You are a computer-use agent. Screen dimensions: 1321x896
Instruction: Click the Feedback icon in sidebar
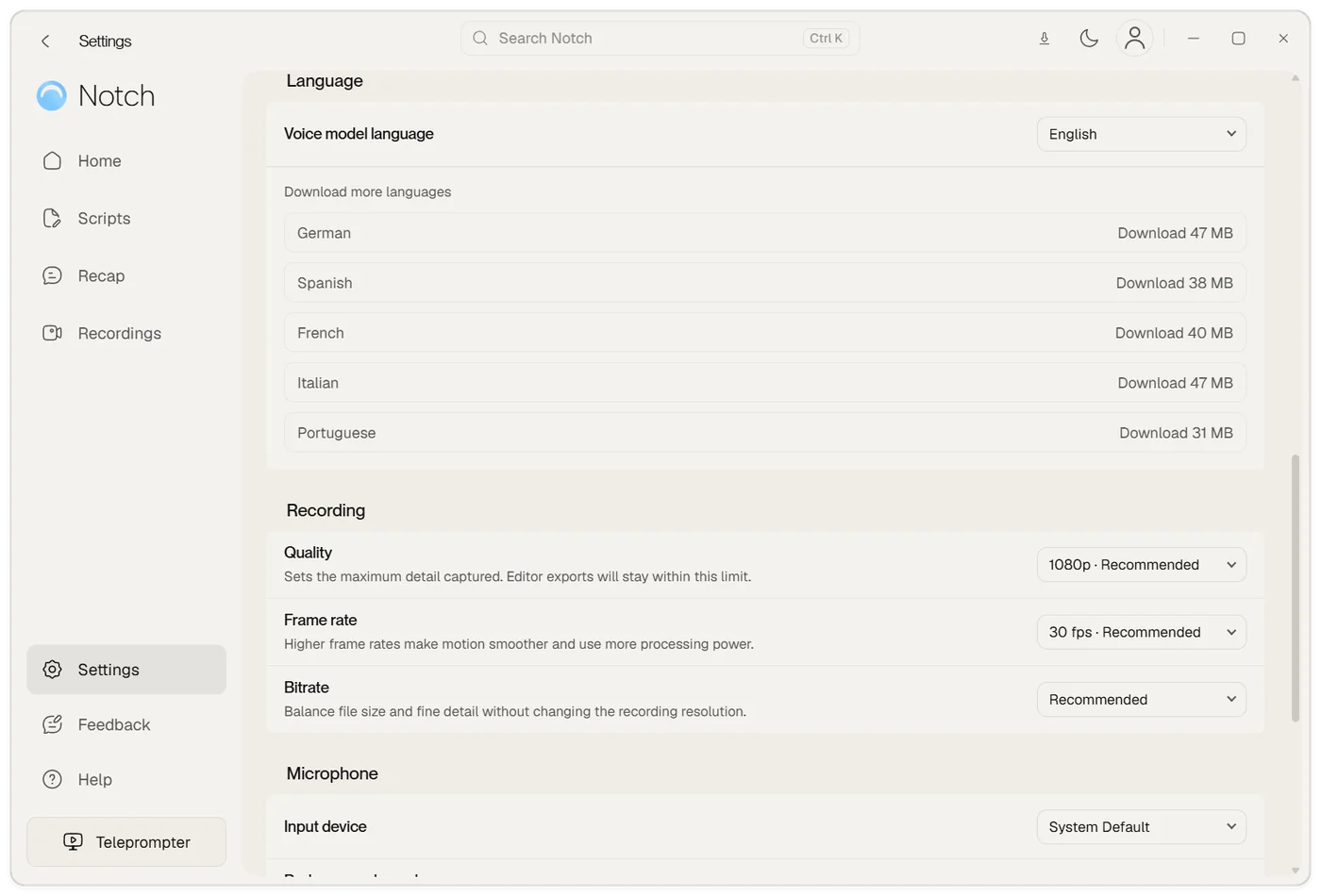pos(52,724)
